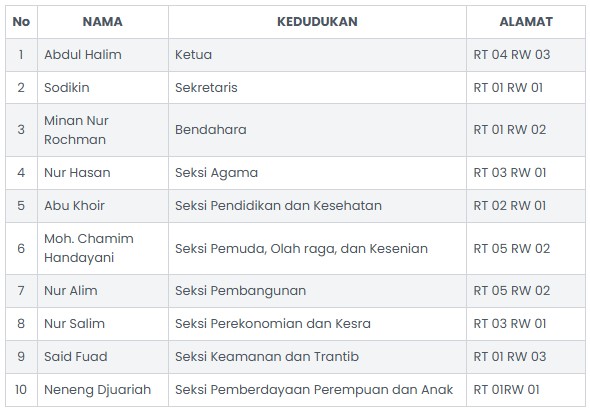Select the Nur Alim name cell
The height and width of the screenshot is (411, 590).
[103, 291]
